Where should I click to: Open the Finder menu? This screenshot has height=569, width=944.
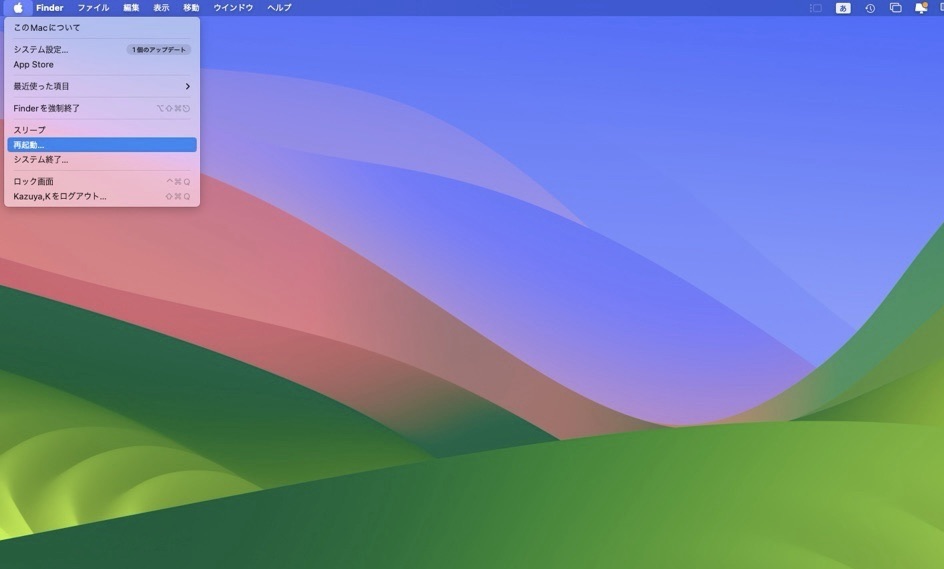(x=50, y=8)
